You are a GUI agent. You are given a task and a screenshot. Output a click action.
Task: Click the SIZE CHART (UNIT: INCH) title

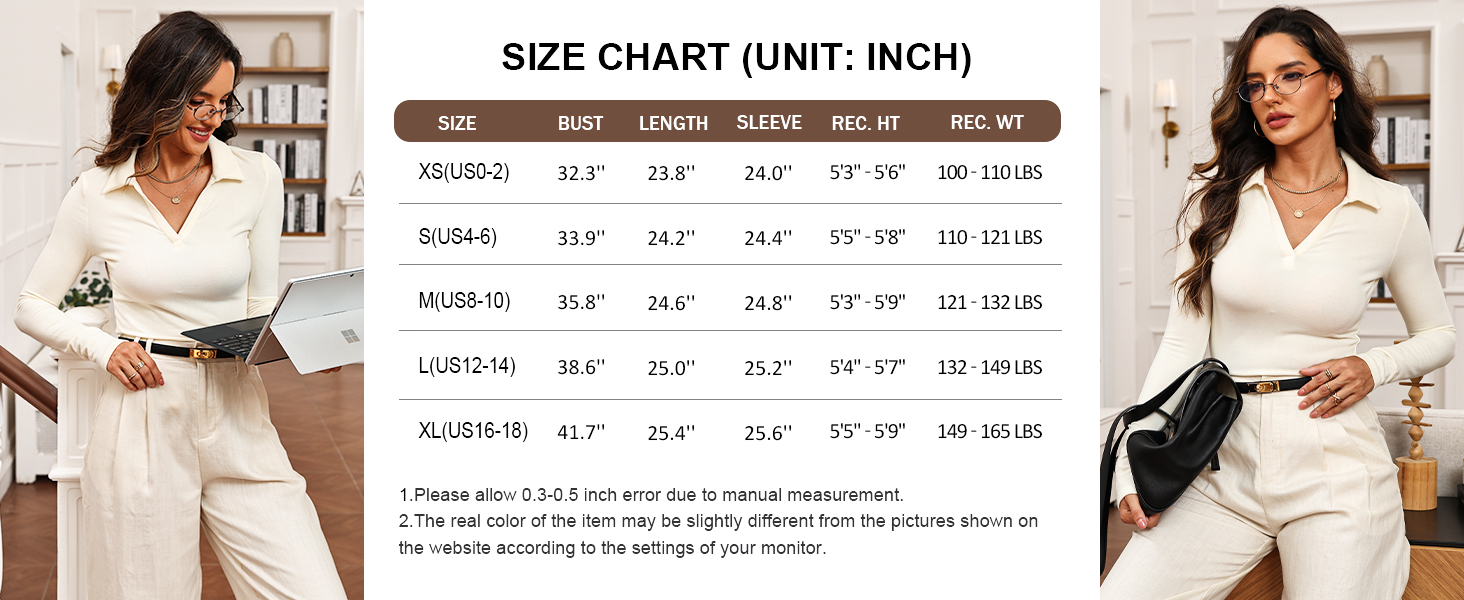736,58
